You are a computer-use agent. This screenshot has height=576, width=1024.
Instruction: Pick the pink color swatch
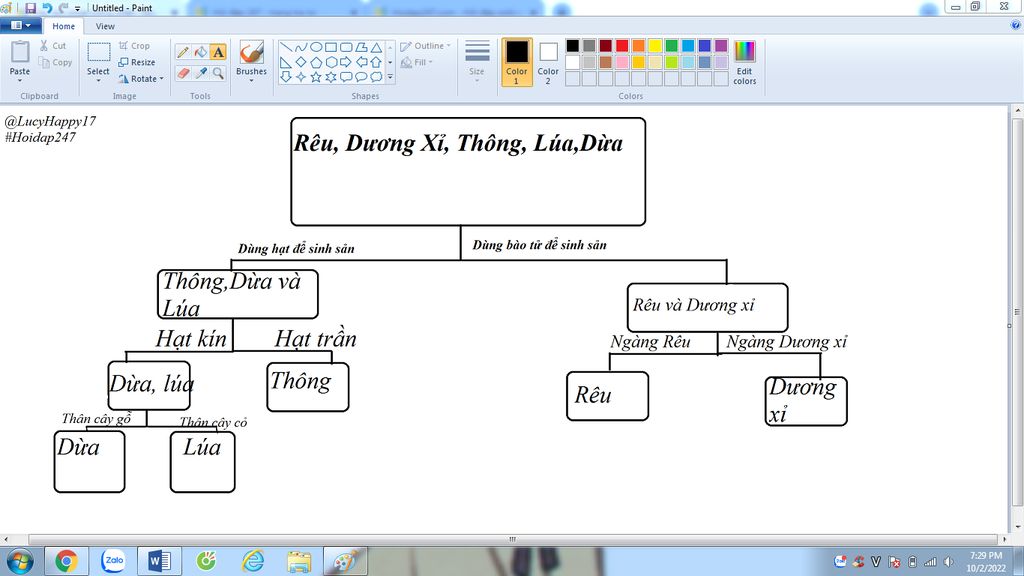(622, 62)
